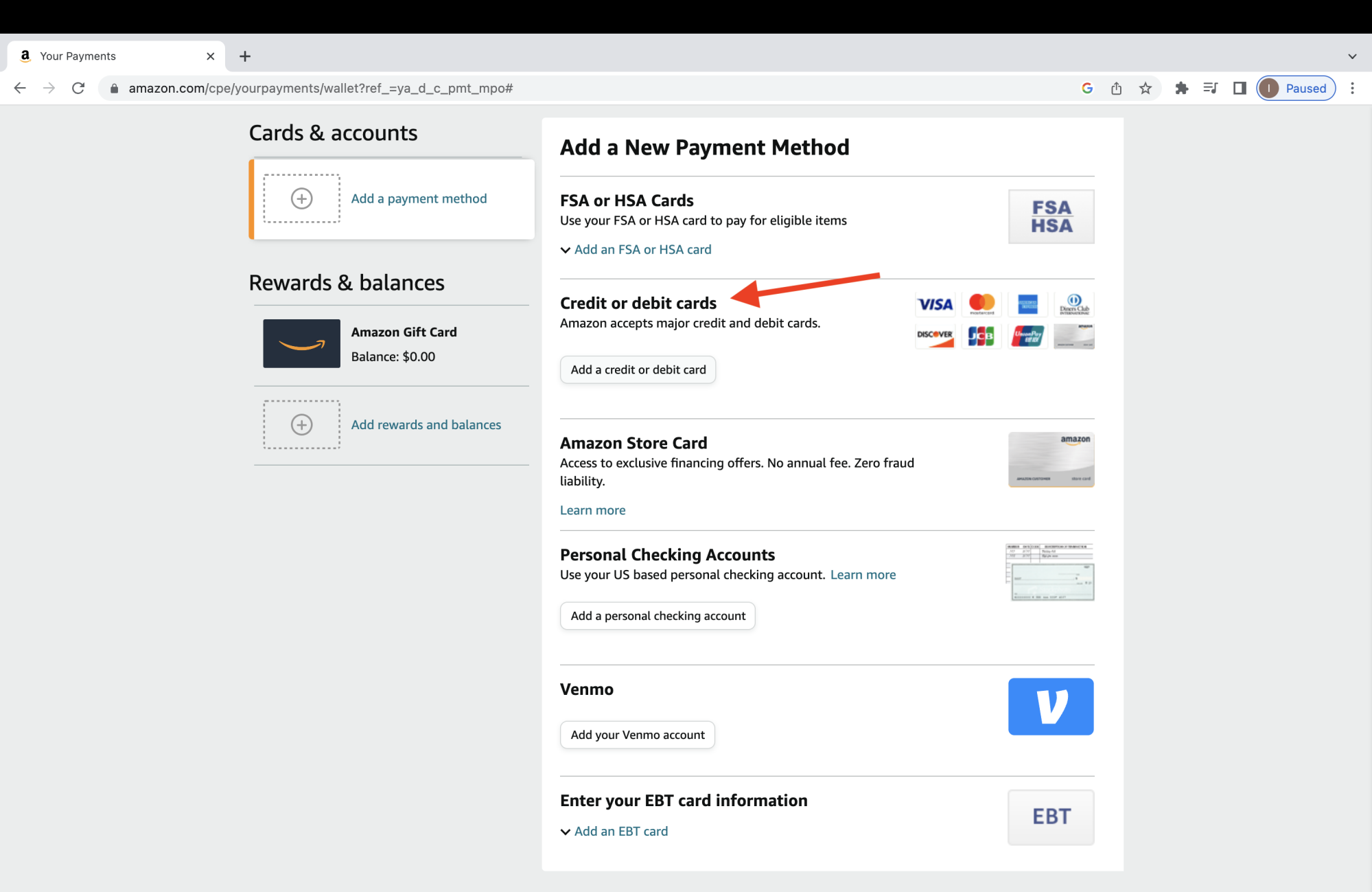Click the Add a credit or debit card button
The image size is (1372, 892).
(638, 369)
